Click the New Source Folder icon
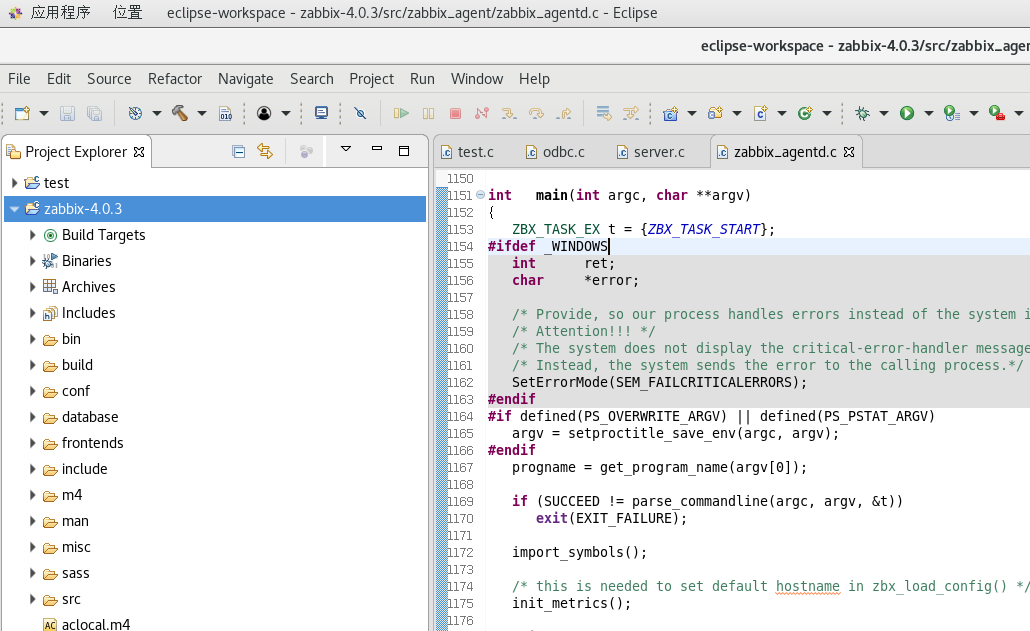 [715, 113]
